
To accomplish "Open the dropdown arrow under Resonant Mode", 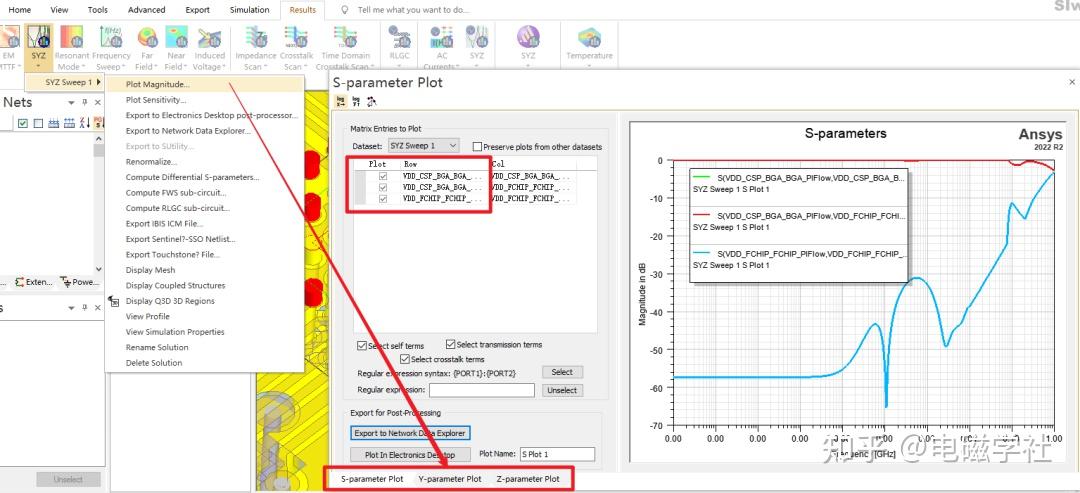I will (x=83, y=67).
